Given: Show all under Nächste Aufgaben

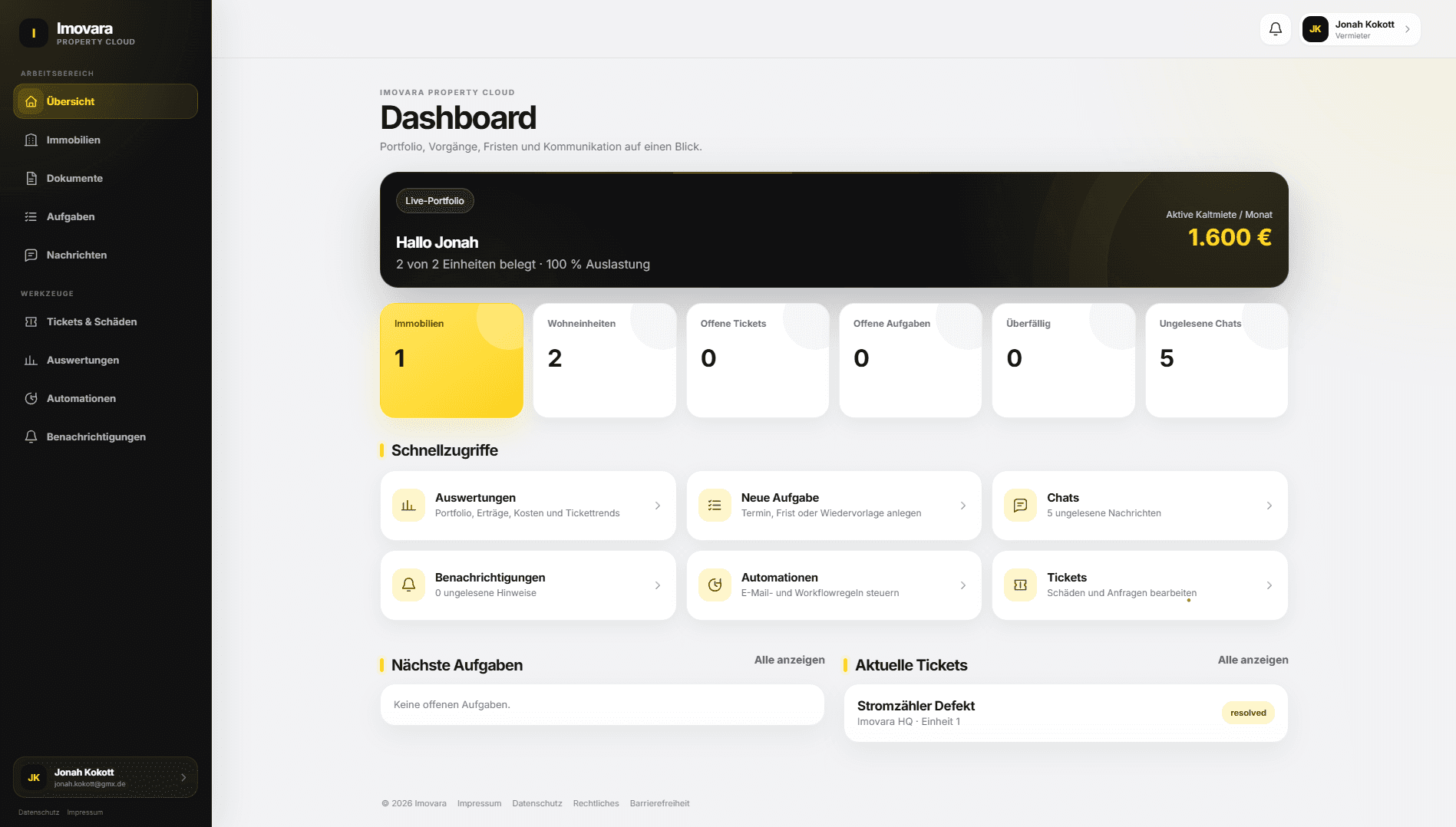Looking at the screenshot, I should 789,660.
